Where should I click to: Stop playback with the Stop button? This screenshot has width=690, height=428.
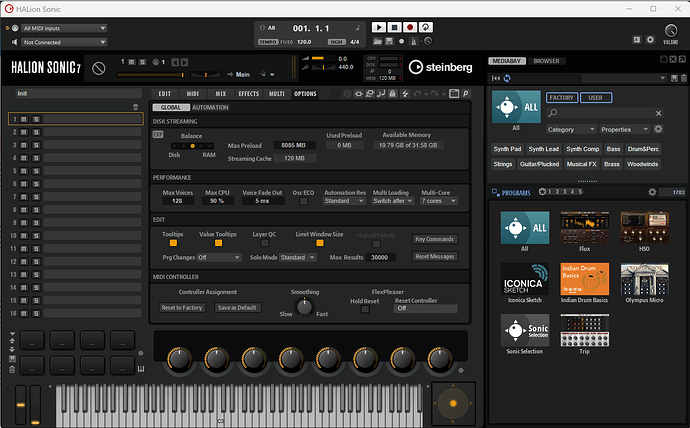394,27
